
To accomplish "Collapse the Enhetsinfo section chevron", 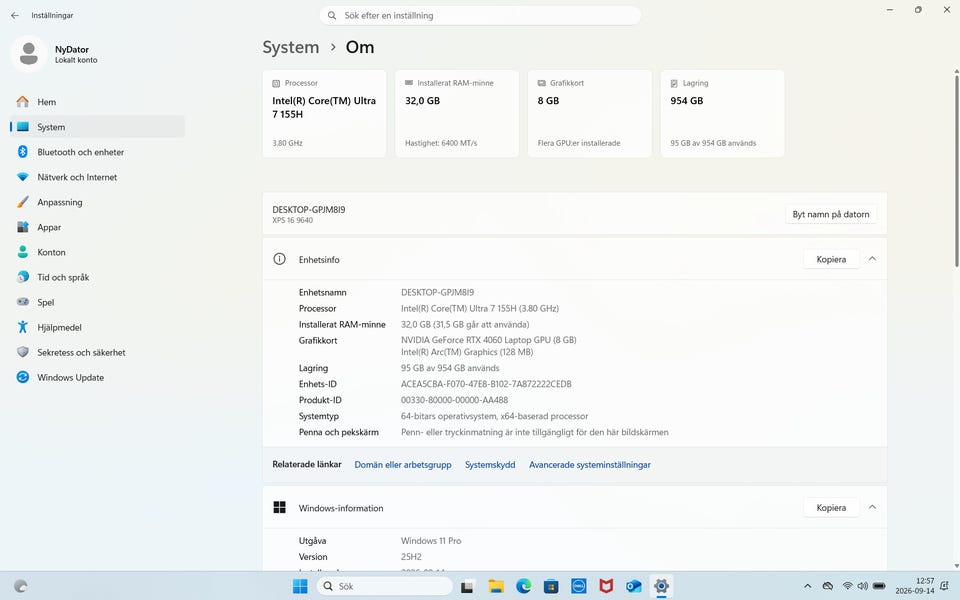I will [872, 259].
